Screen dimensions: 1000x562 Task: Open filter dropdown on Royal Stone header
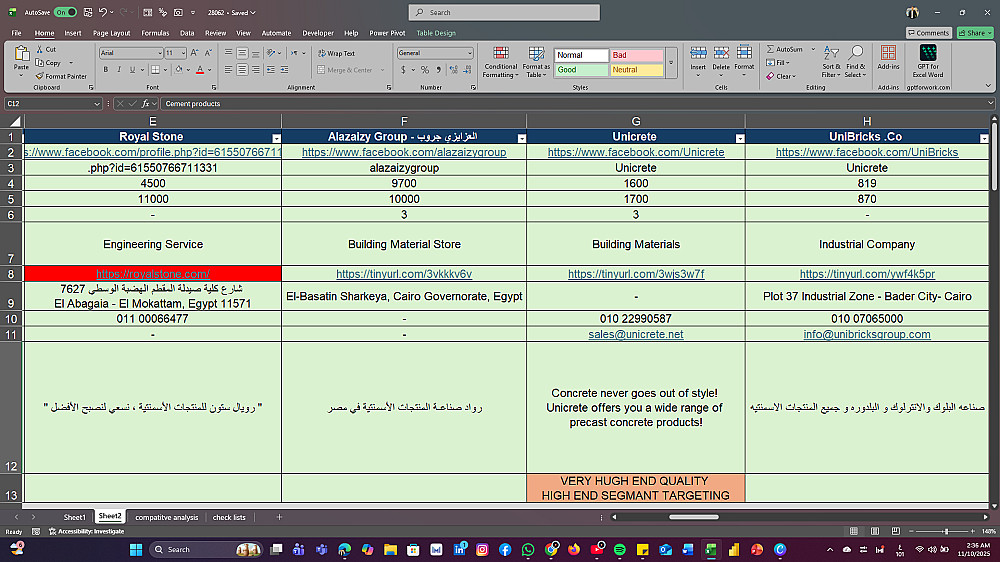(x=276, y=138)
